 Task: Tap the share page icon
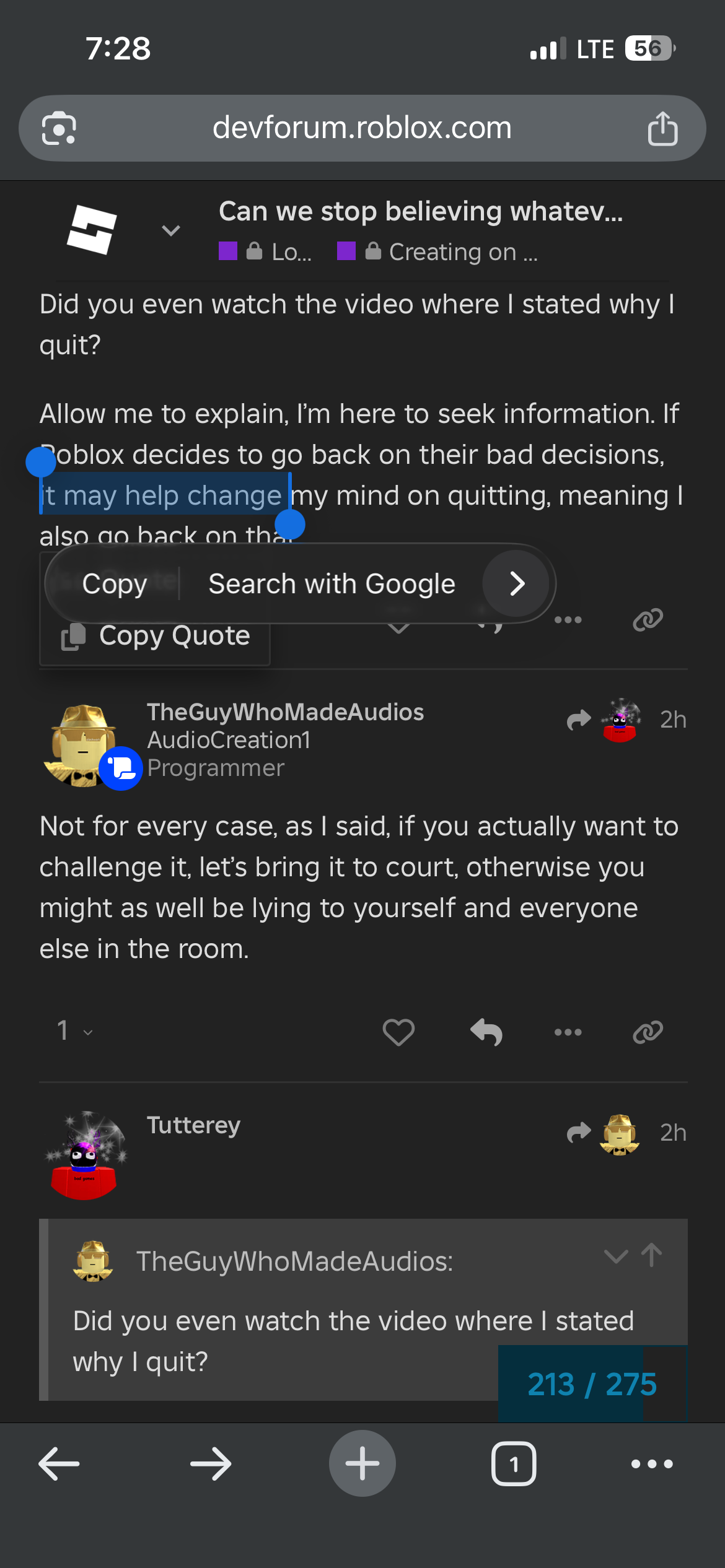(x=662, y=128)
